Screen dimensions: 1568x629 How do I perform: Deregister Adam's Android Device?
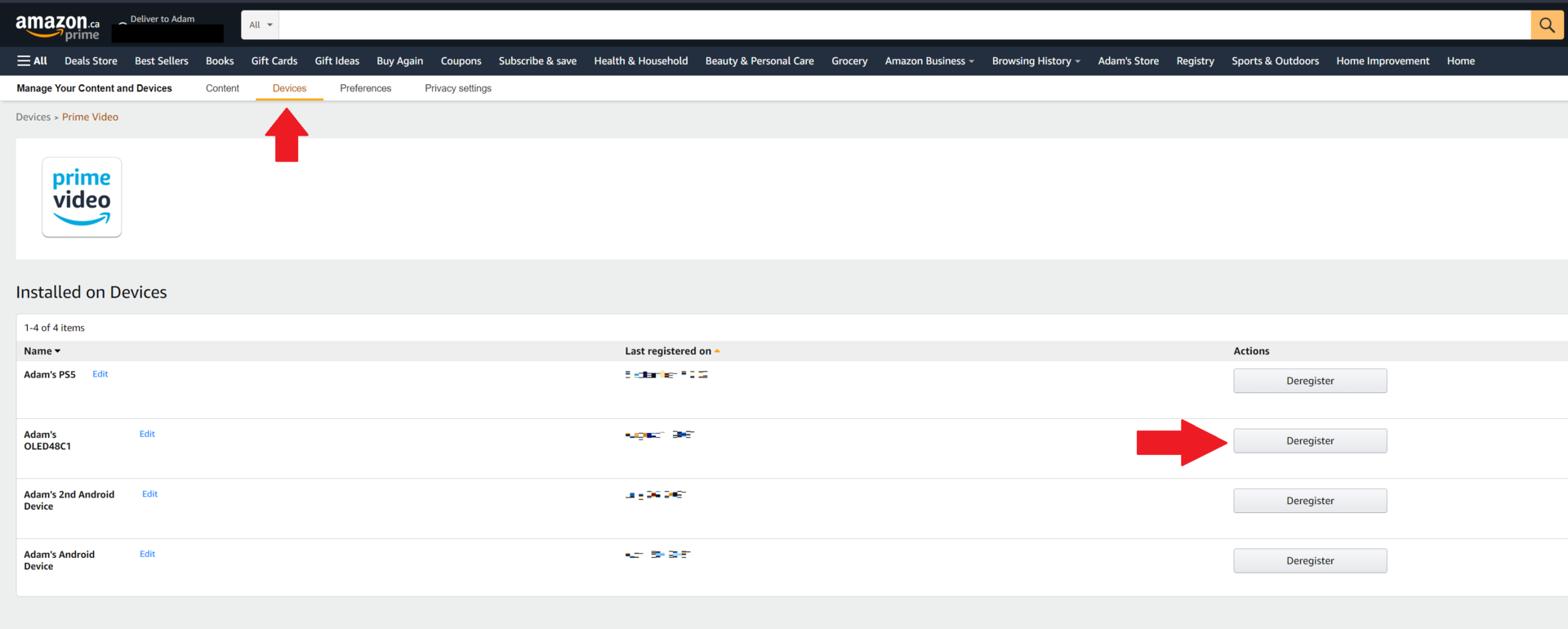[x=1310, y=561]
